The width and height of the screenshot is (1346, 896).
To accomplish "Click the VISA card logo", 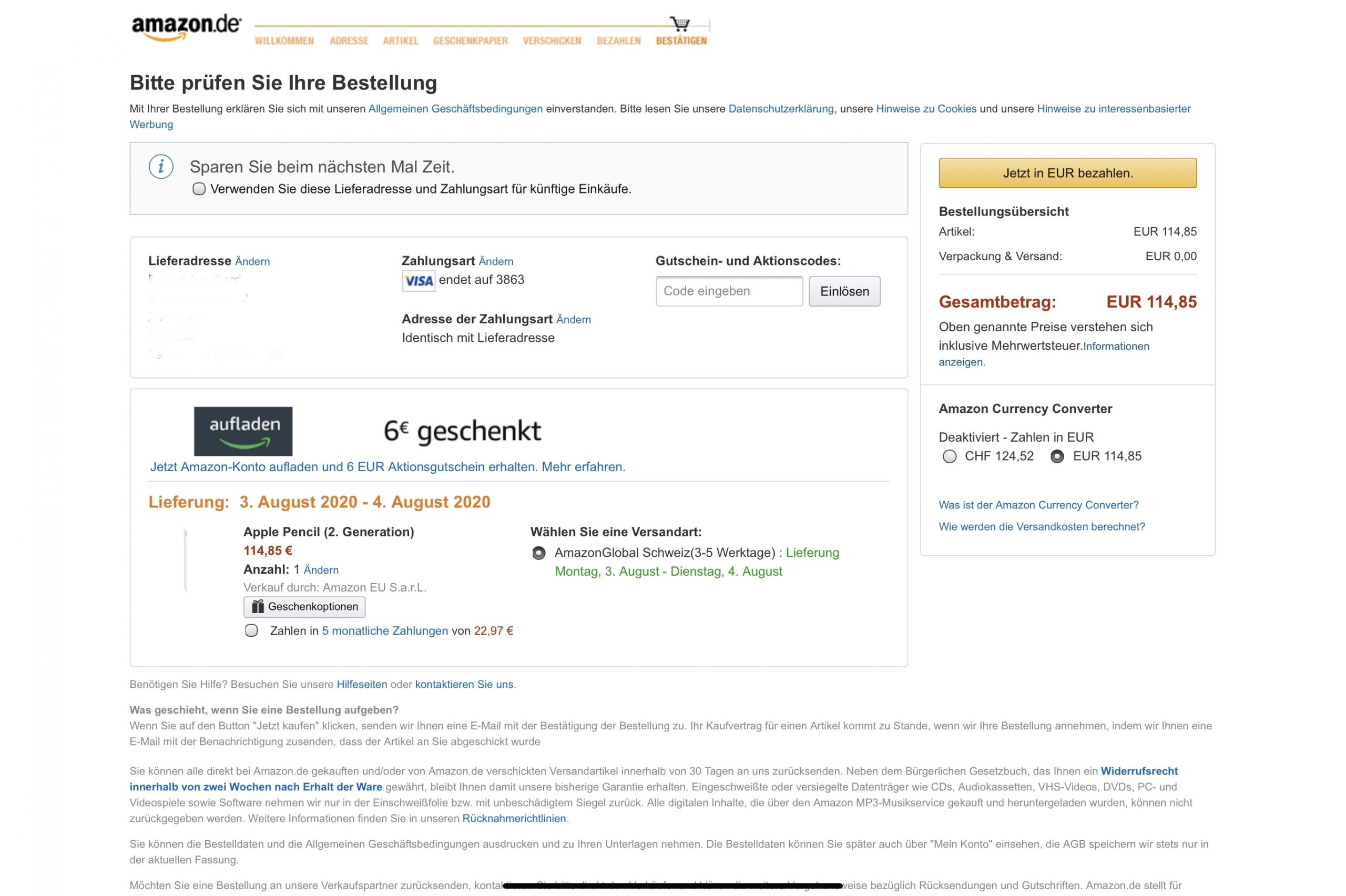I will (418, 281).
